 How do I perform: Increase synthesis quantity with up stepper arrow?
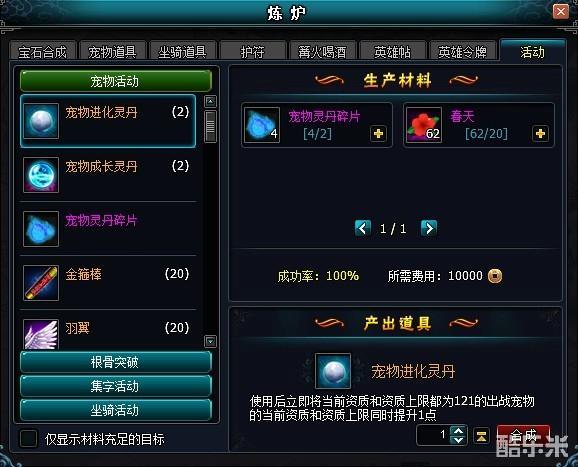pos(459,431)
